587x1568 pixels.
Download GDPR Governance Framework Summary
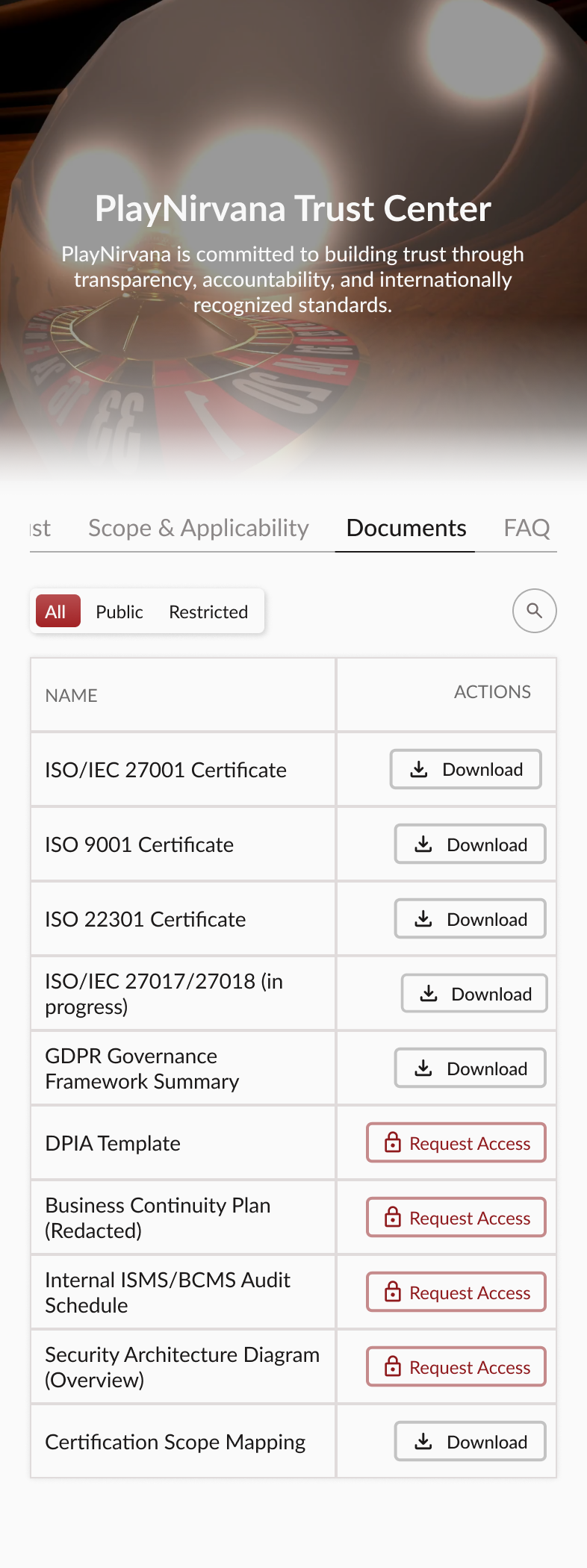tap(470, 1068)
